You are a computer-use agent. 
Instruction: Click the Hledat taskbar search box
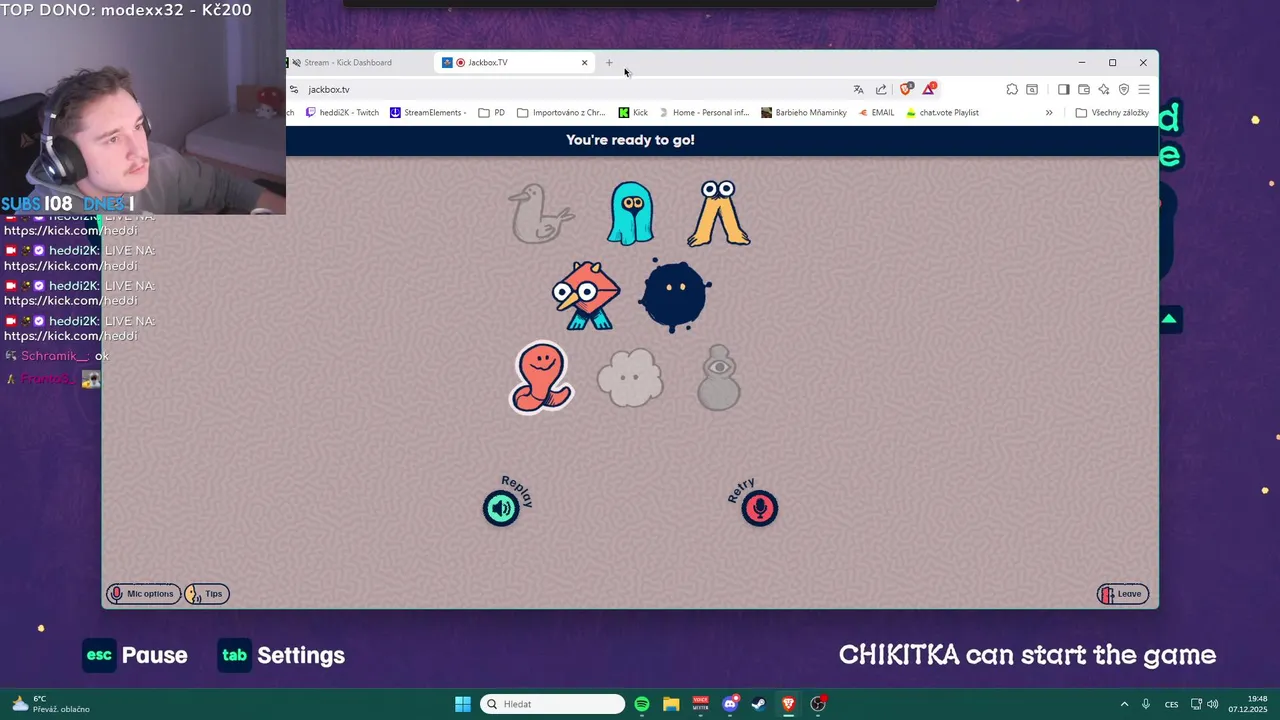(552, 704)
